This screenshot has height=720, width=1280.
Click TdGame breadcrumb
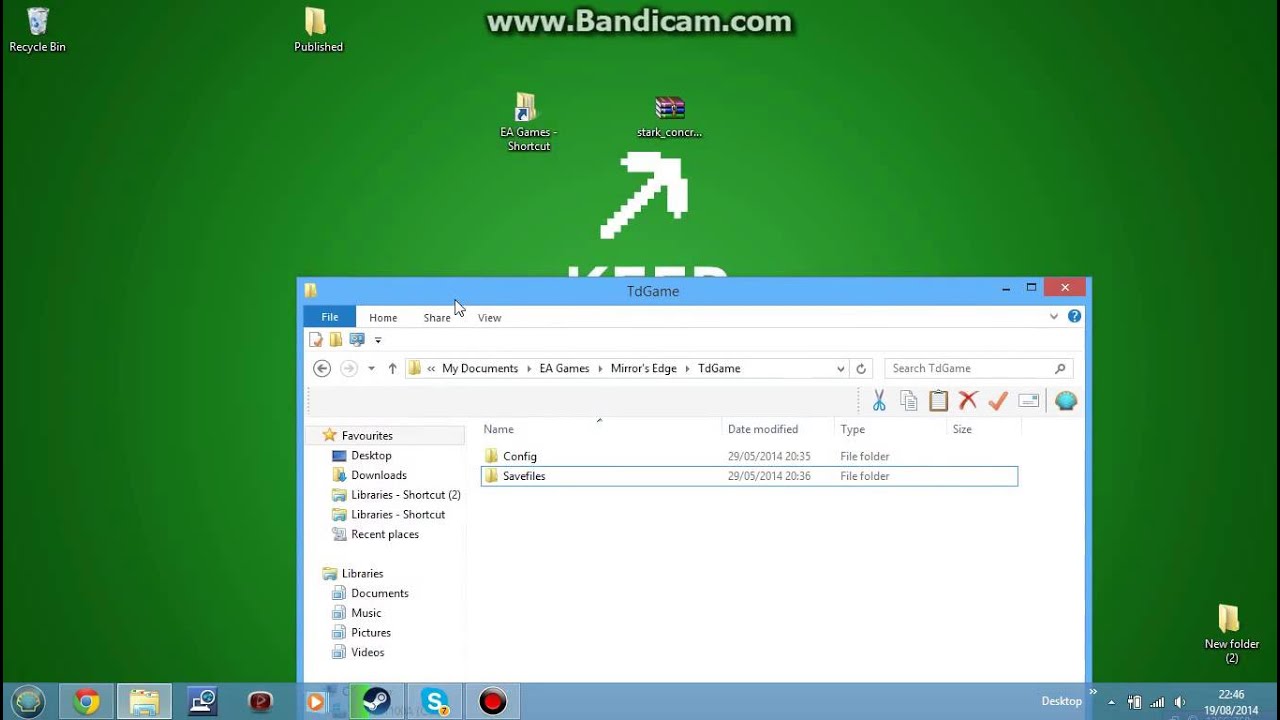(x=719, y=368)
